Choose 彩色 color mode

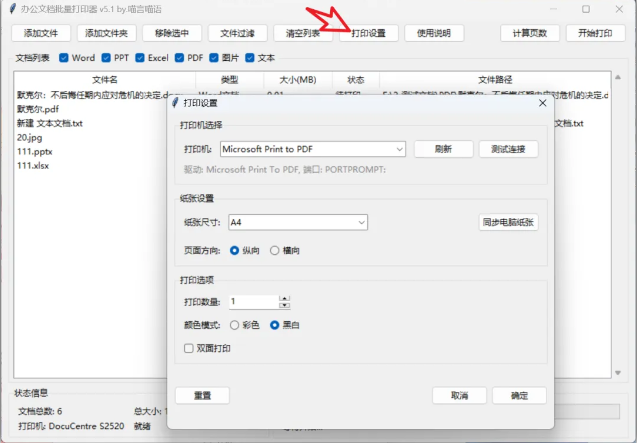coord(235,325)
